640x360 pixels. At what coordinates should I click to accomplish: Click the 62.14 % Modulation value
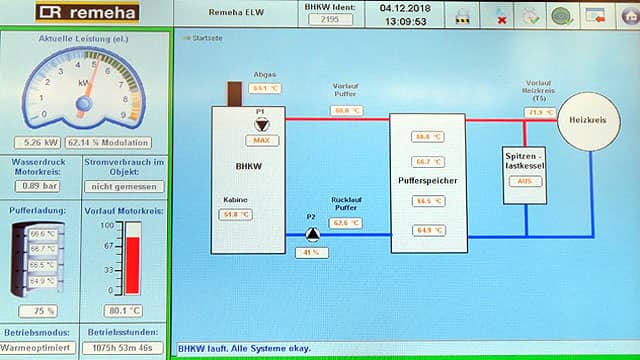pyautogui.click(x=108, y=143)
